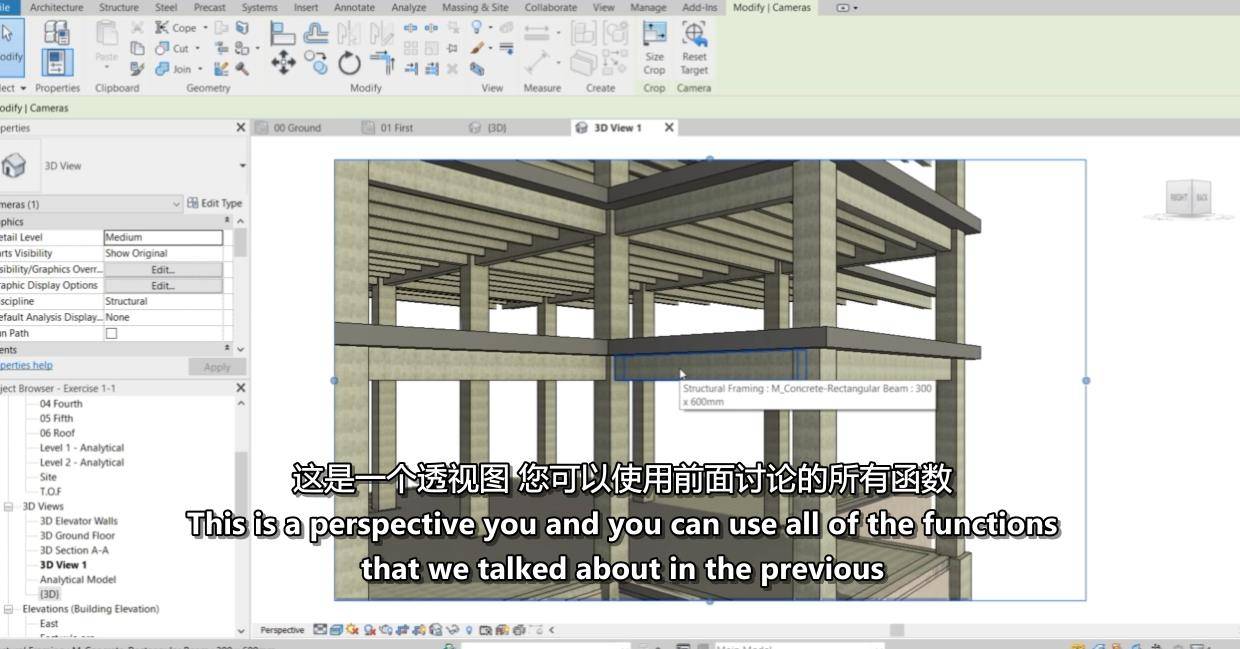Click the Size Crop tool
1240x649 pixels.
(654, 48)
